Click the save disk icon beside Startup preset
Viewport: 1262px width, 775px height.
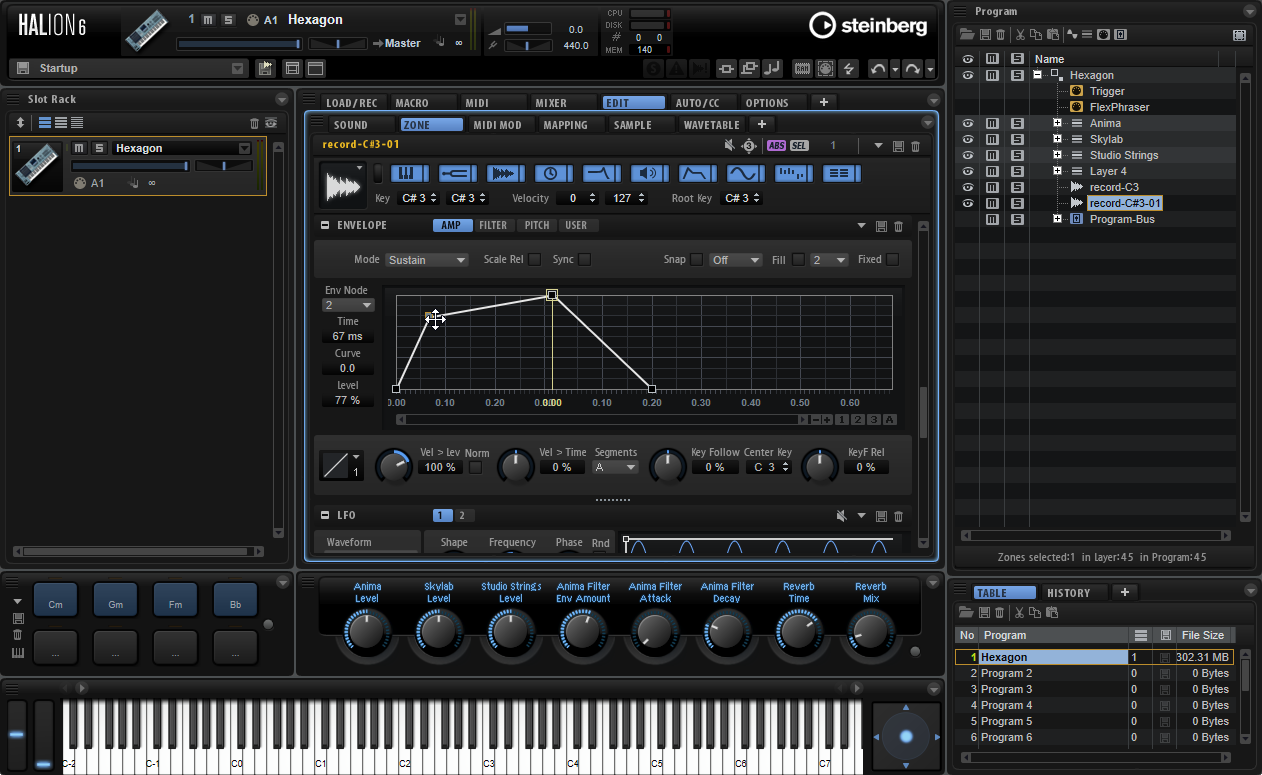(22, 68)
